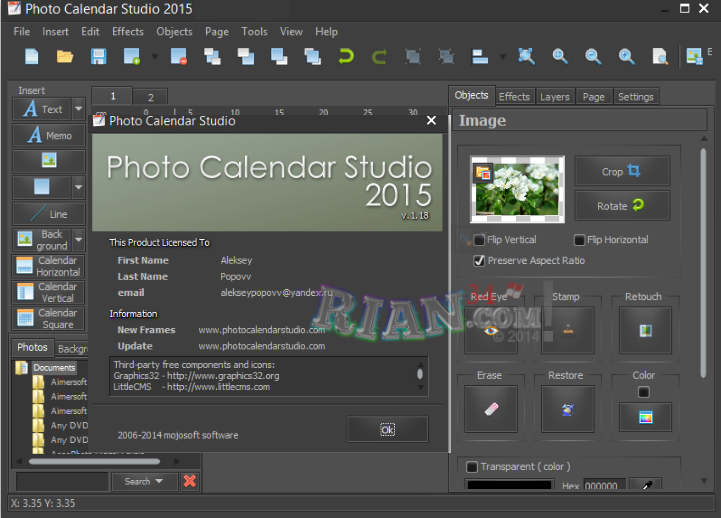Switch to the Photos tab
Viewport: 721px width, 518px height.
pos(32,347)
